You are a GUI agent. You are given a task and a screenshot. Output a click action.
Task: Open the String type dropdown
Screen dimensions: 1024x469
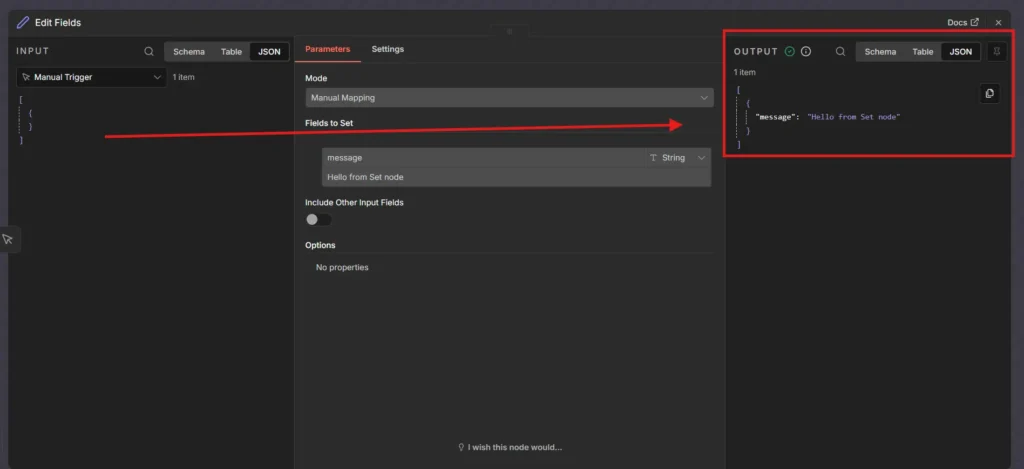(677, 157)
